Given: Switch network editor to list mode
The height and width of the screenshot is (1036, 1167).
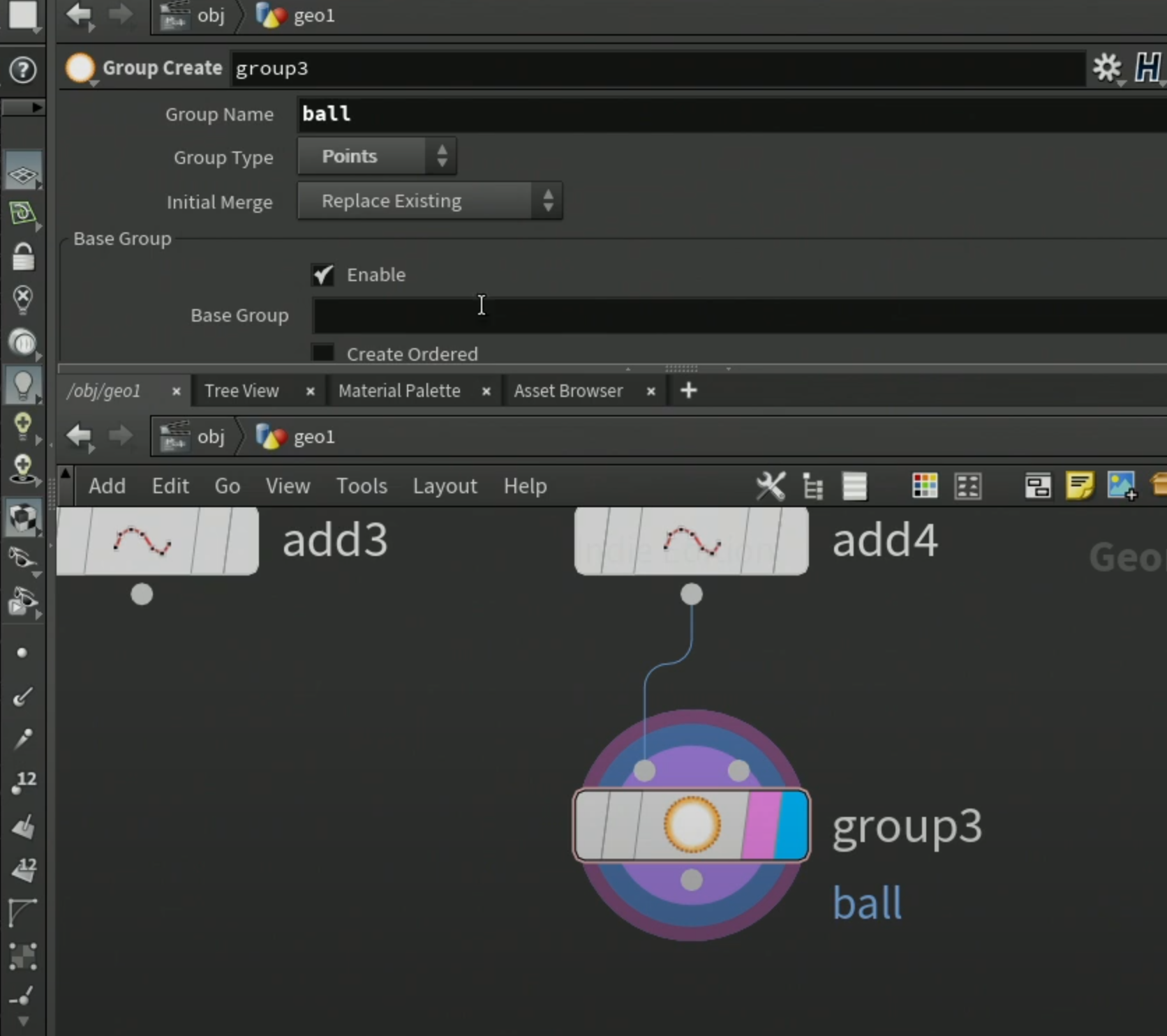Looking at the screenshot, I should 854,486.
